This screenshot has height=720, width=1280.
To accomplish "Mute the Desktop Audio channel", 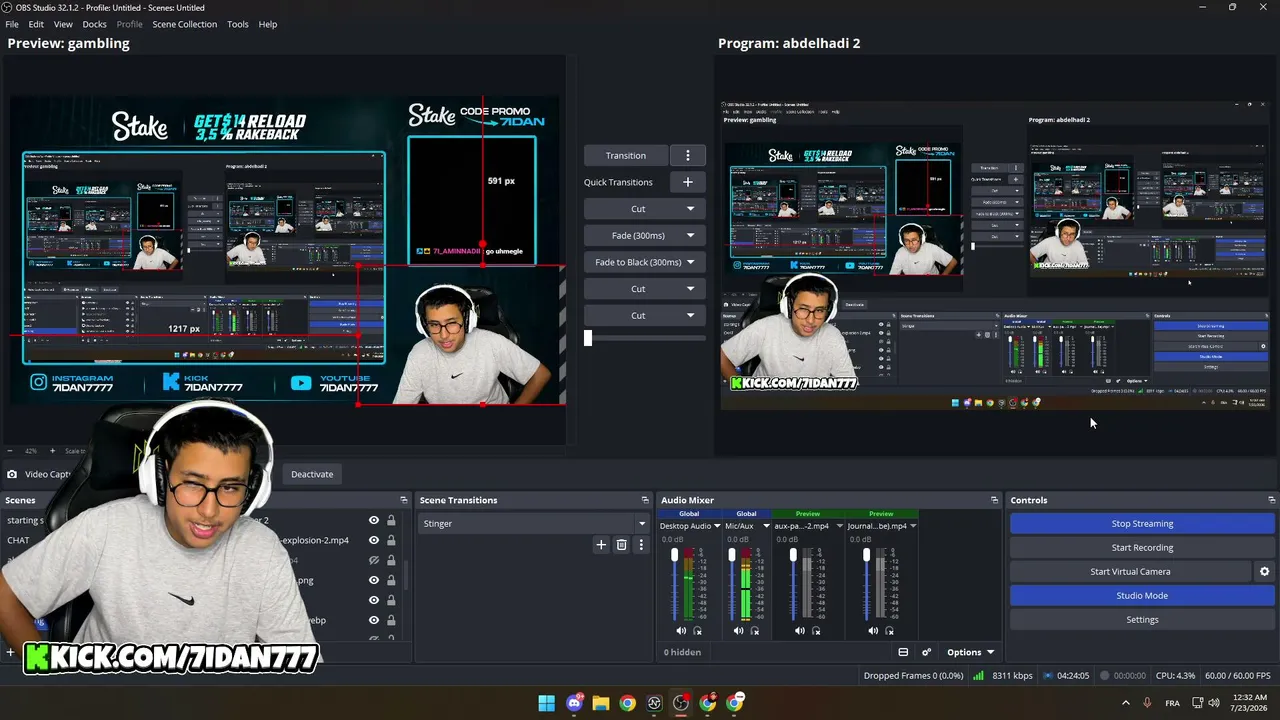I will pyautogui.click(x=681, y=631).
